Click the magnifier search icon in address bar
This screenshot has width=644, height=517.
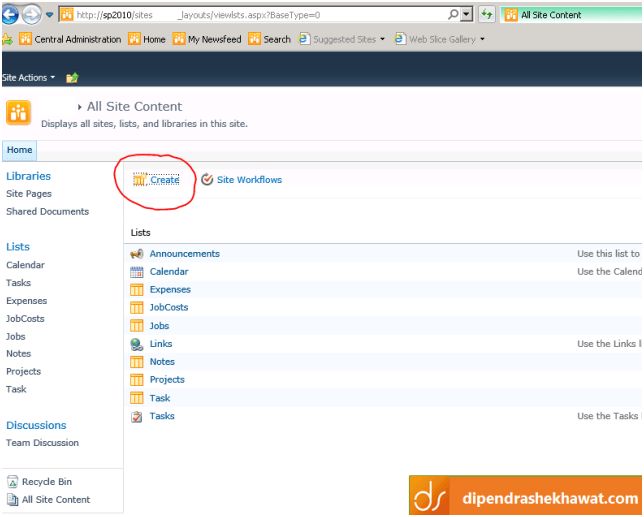click(x=453, y=15)
